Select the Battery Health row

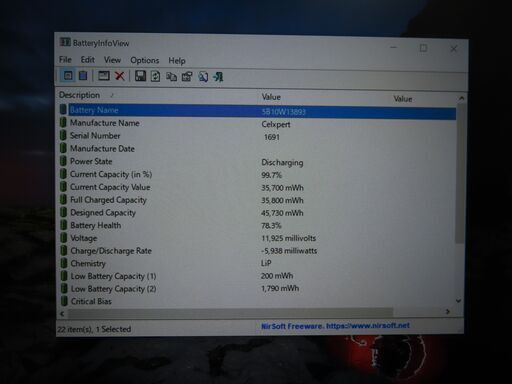click(257, 225)
